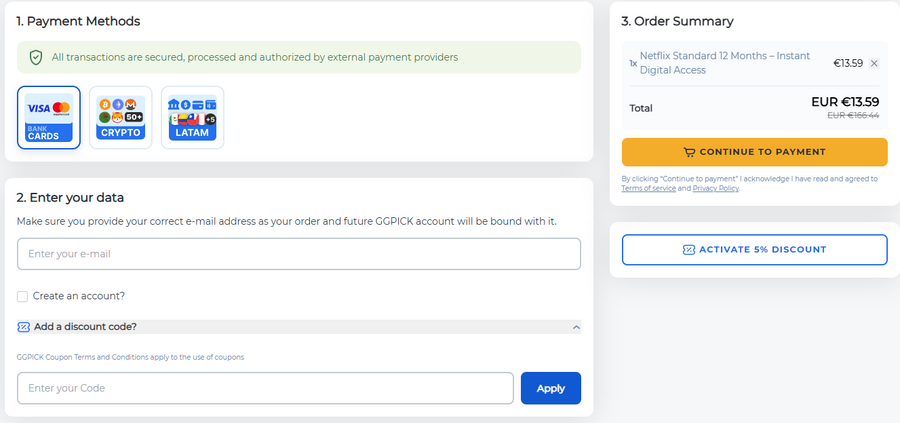
Task: Click the cart icon on Continue to Payment
Action: (x=689, y=152)
